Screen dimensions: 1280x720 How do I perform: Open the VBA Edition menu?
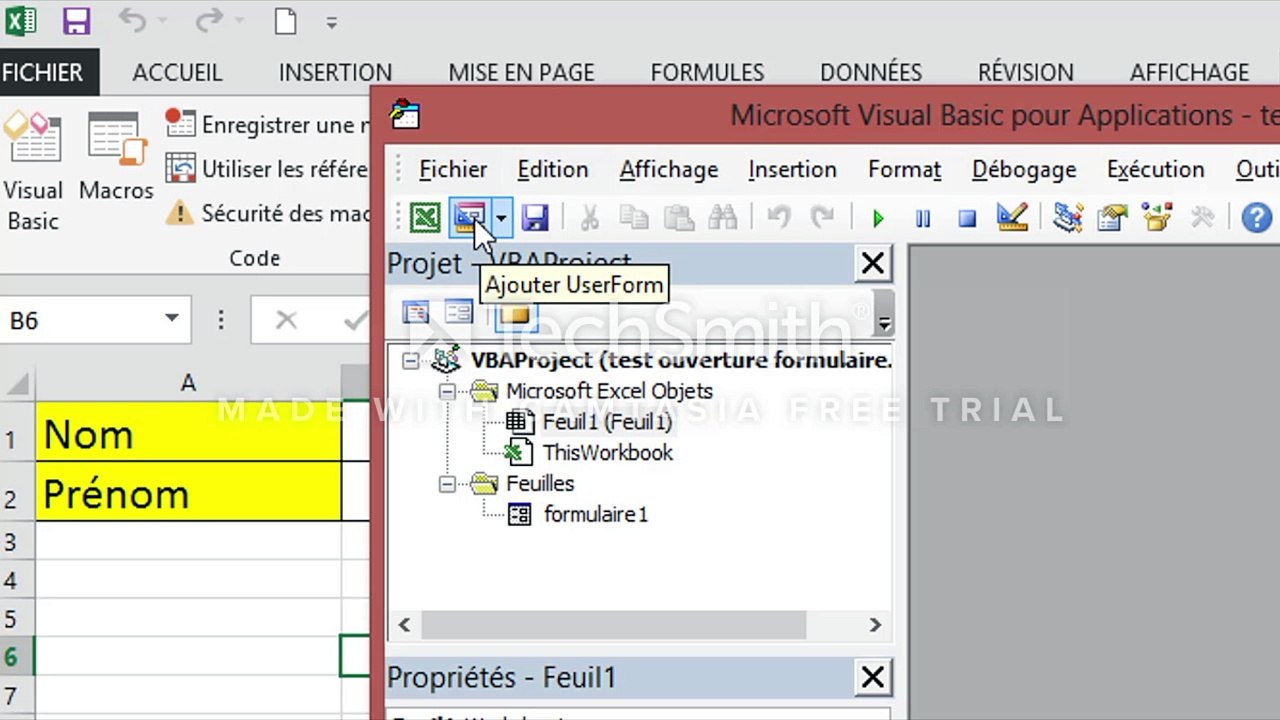(553, 170)
